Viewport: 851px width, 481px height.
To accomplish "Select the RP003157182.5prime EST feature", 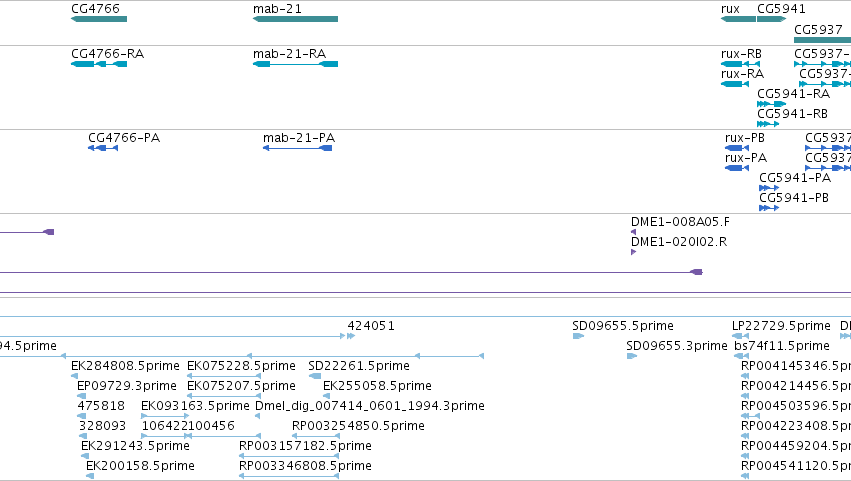I will tap(289, 457).
